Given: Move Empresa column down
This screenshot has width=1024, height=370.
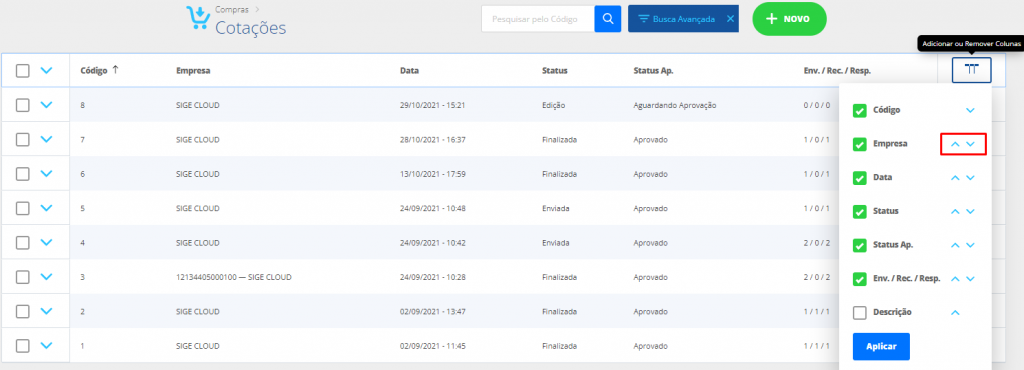Looking at the screenshot, I should click(970, 144).
